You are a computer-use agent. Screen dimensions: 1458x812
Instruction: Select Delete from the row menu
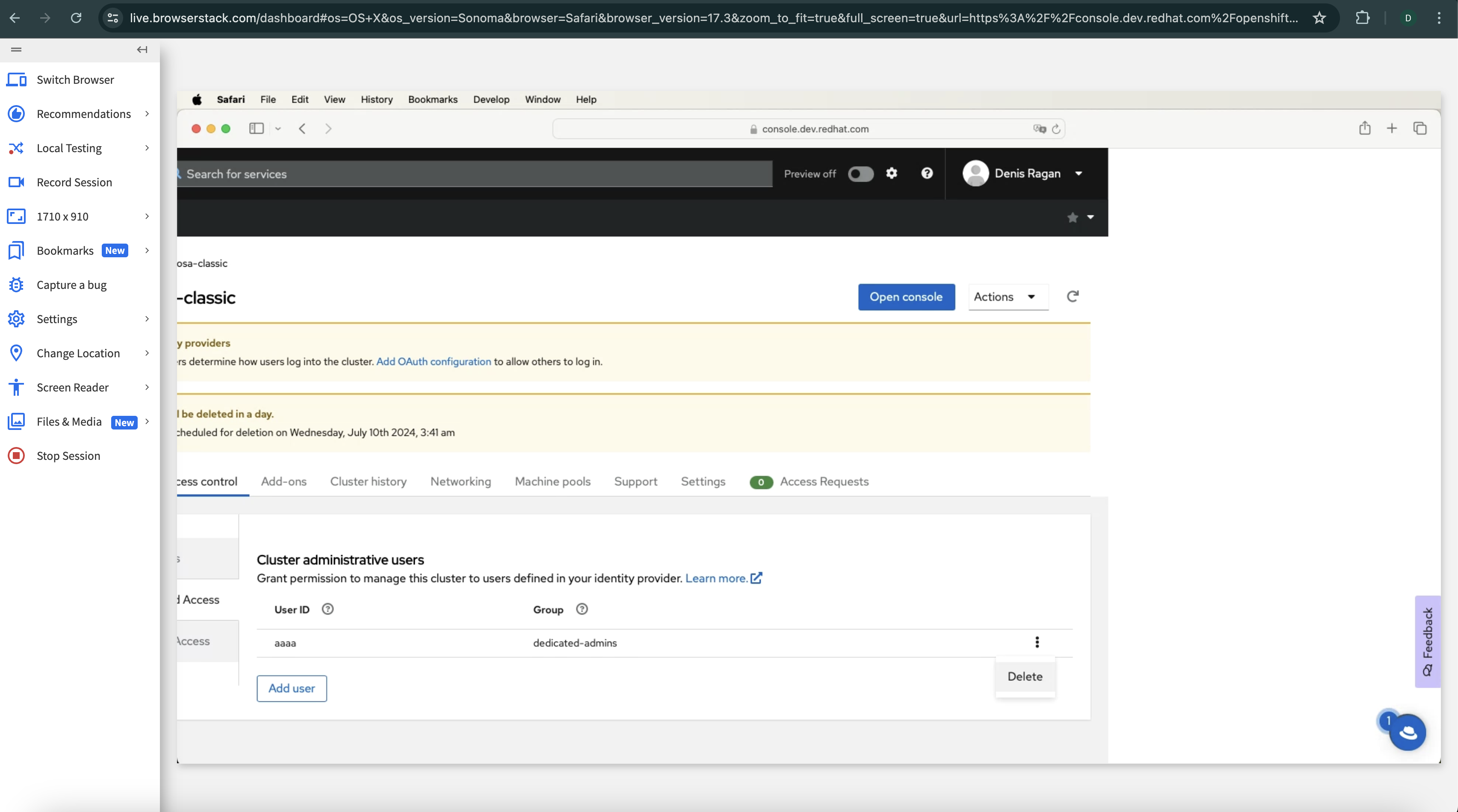coord(1024,676)
